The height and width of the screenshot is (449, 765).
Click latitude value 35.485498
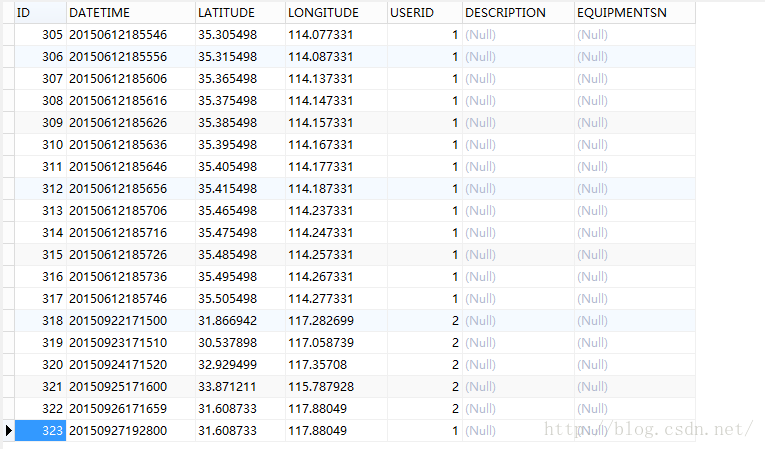[x=240, y=254]
